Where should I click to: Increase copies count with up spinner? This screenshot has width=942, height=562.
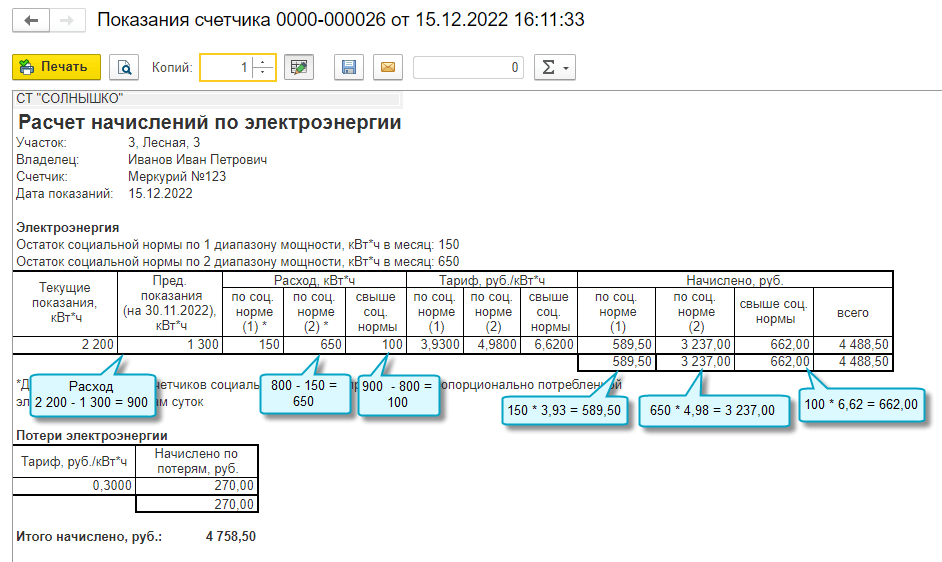[x=263, y=61]
